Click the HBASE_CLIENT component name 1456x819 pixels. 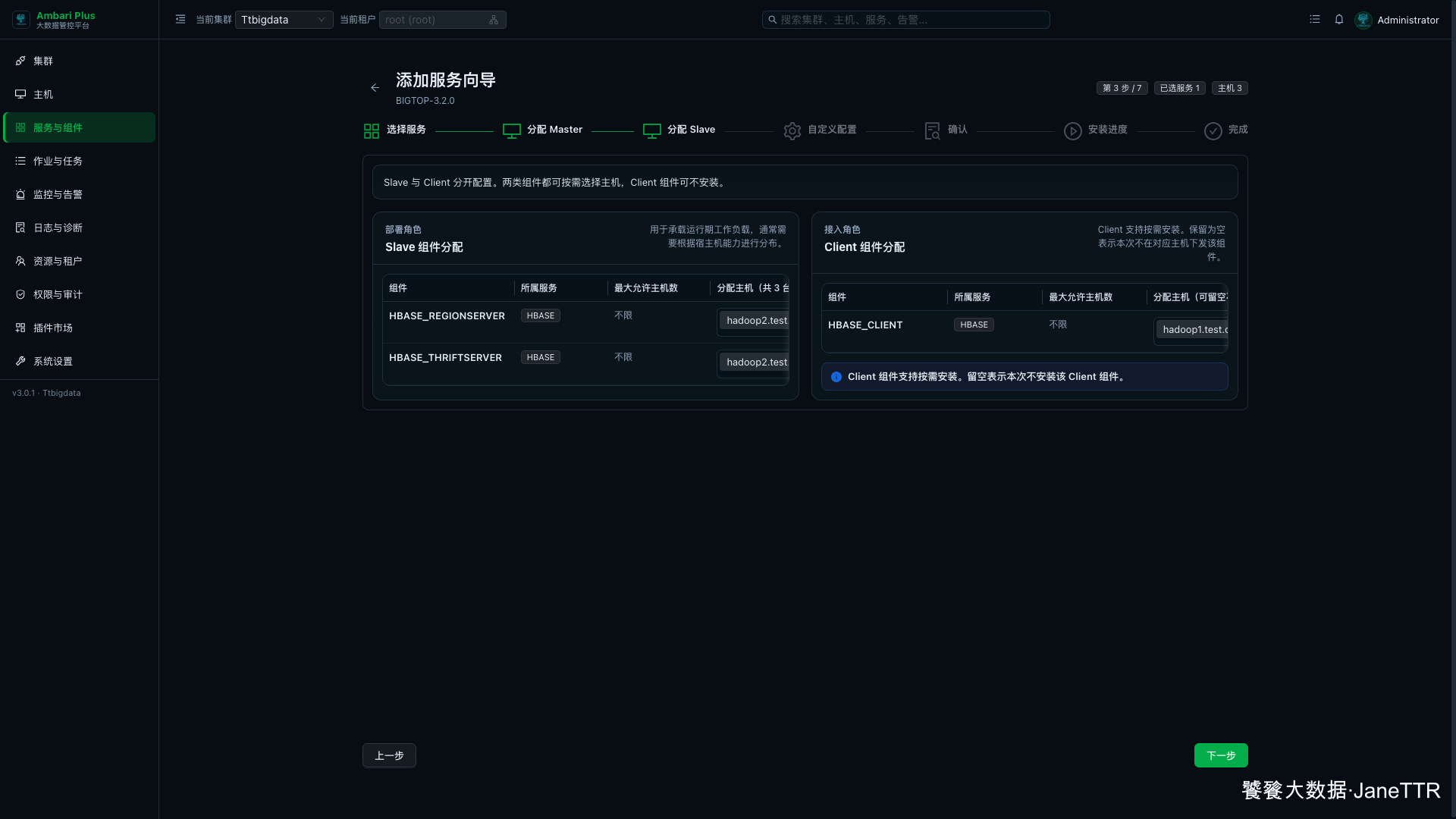865,325
